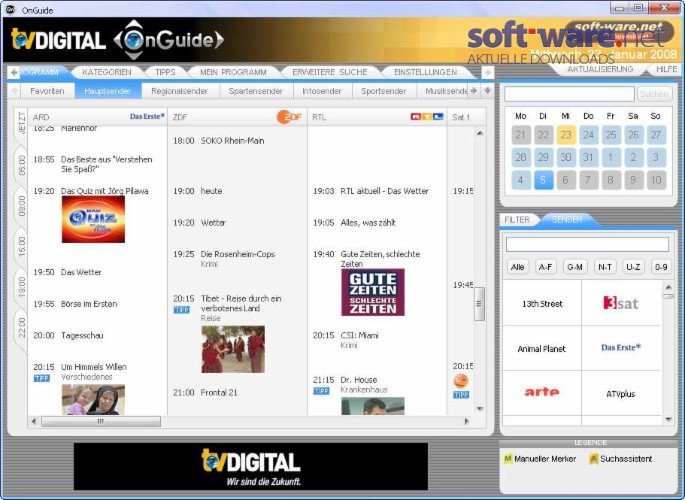Viewport: 685px width, 500px height.
Task: Select the Infosender channel group
Action: 322,91
